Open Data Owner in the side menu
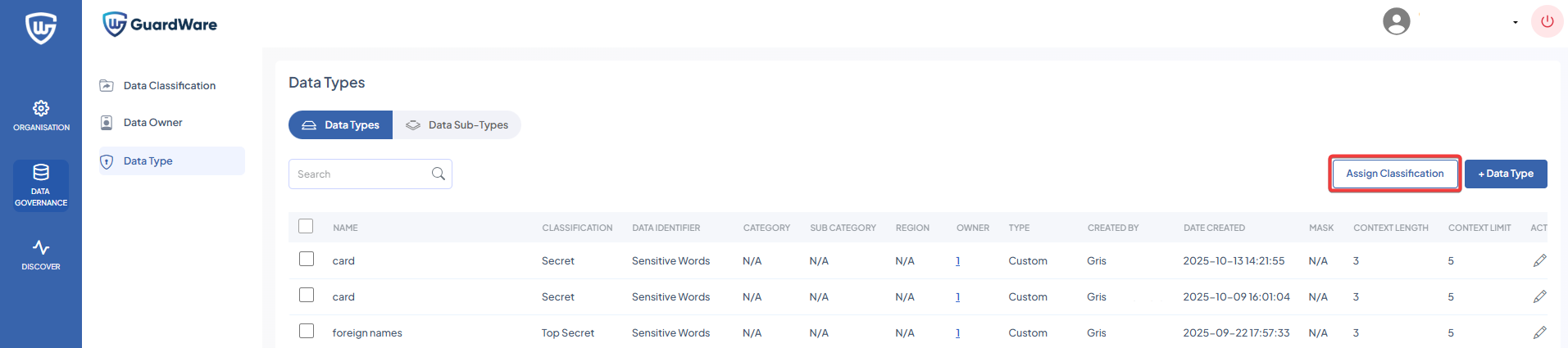This screenshot has height=348, width=1568. click(x=152, y=122)
